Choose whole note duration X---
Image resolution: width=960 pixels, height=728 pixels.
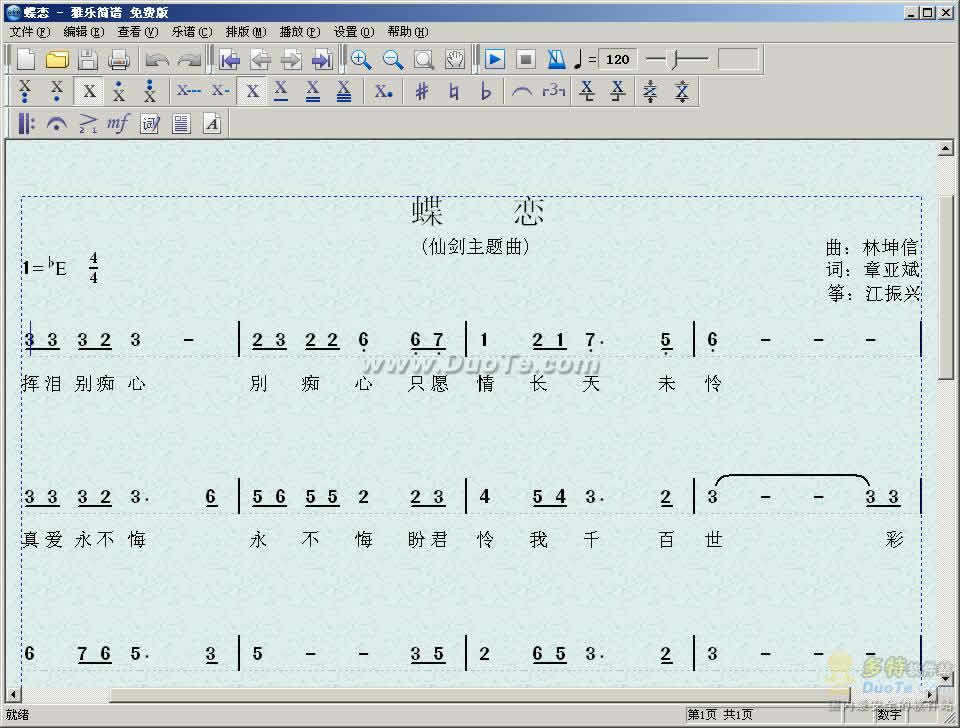click(189, 91)
